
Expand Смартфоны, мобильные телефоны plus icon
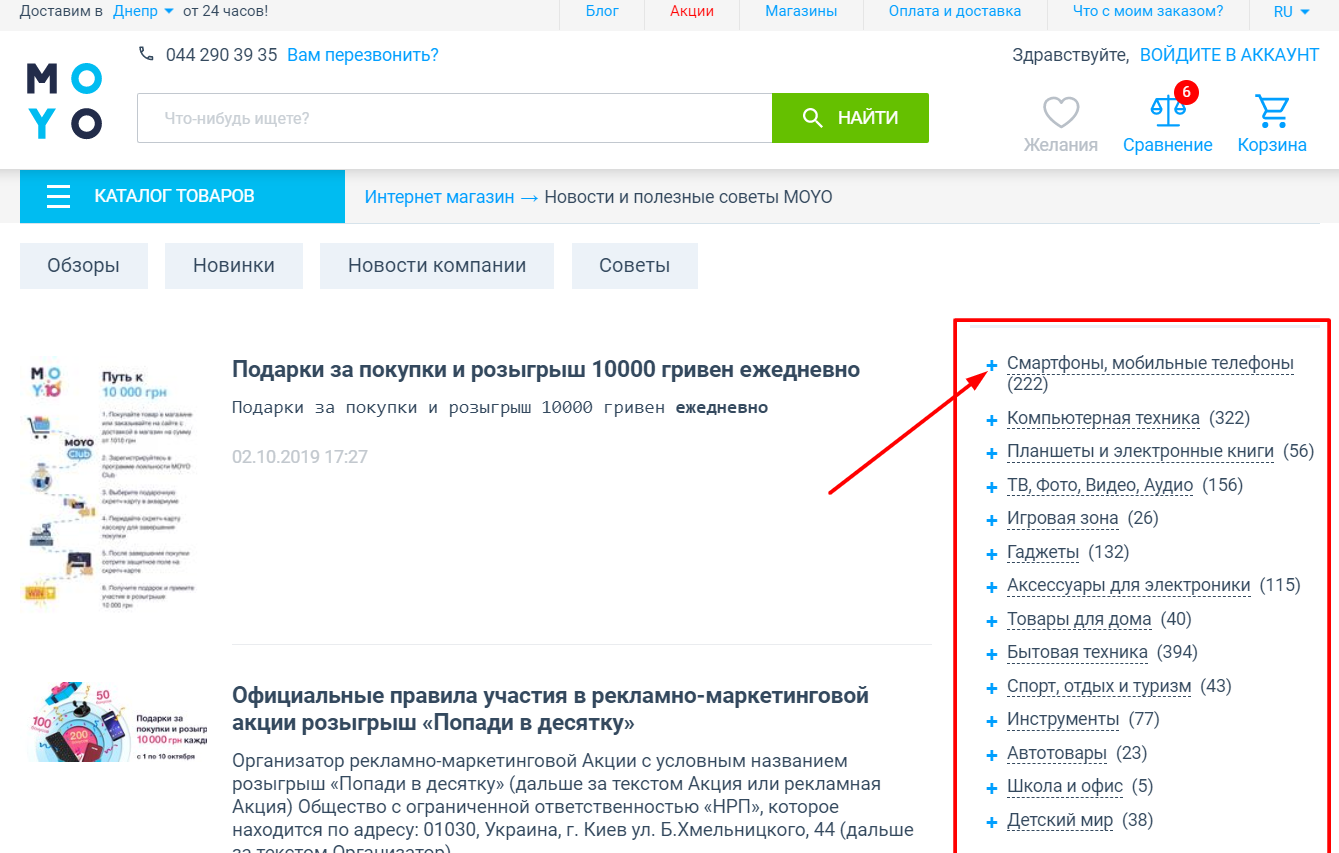[x=992, y=366]
